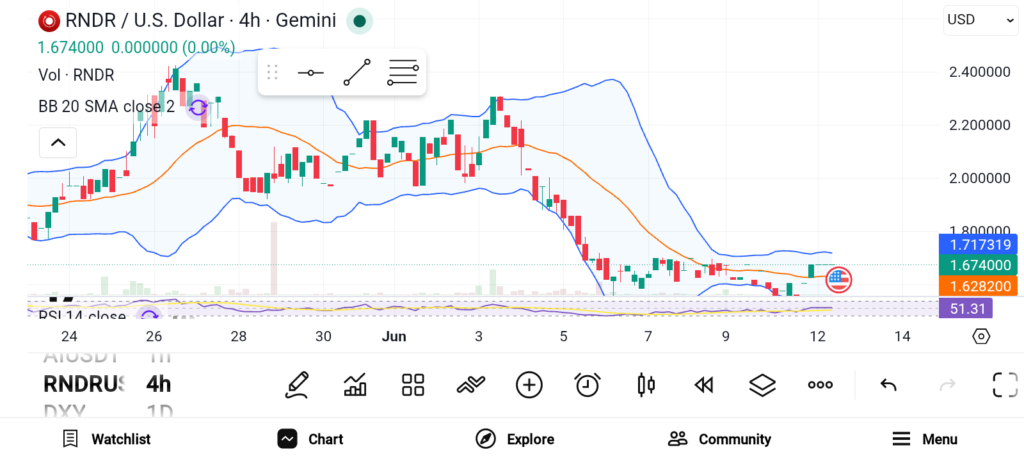
Task: Click the 2.000000 price scale label
Action: click(980, 178)
